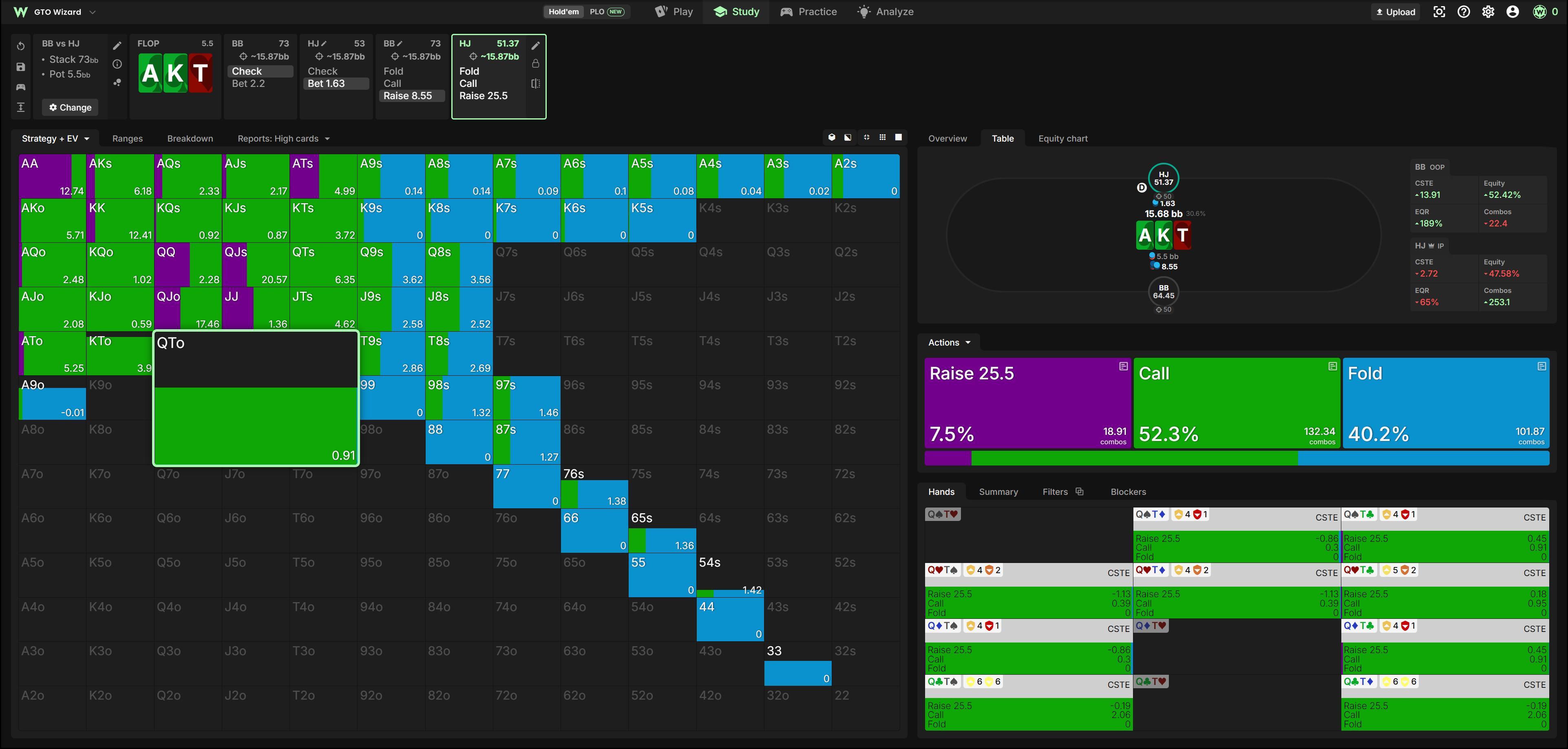Open notes icon on Raise 25.5 card

click(1123, 366)
